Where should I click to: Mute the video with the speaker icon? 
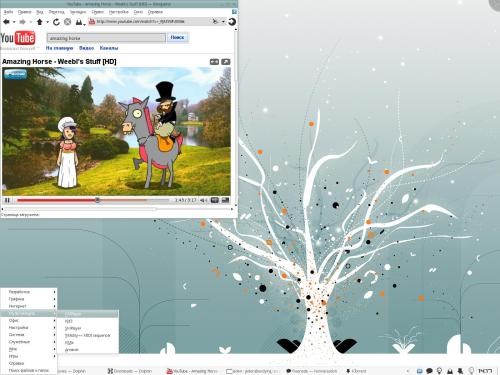click(203, 200)
